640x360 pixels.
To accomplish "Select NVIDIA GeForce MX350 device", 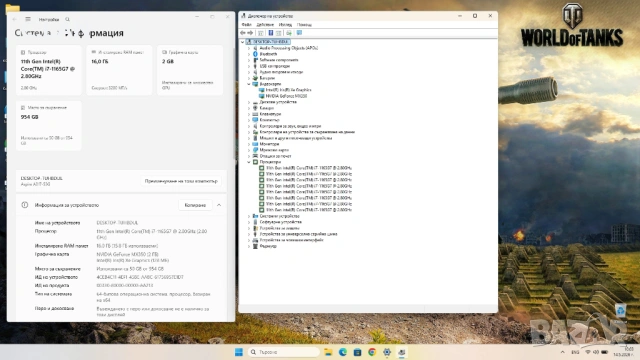I will [286, 96].
